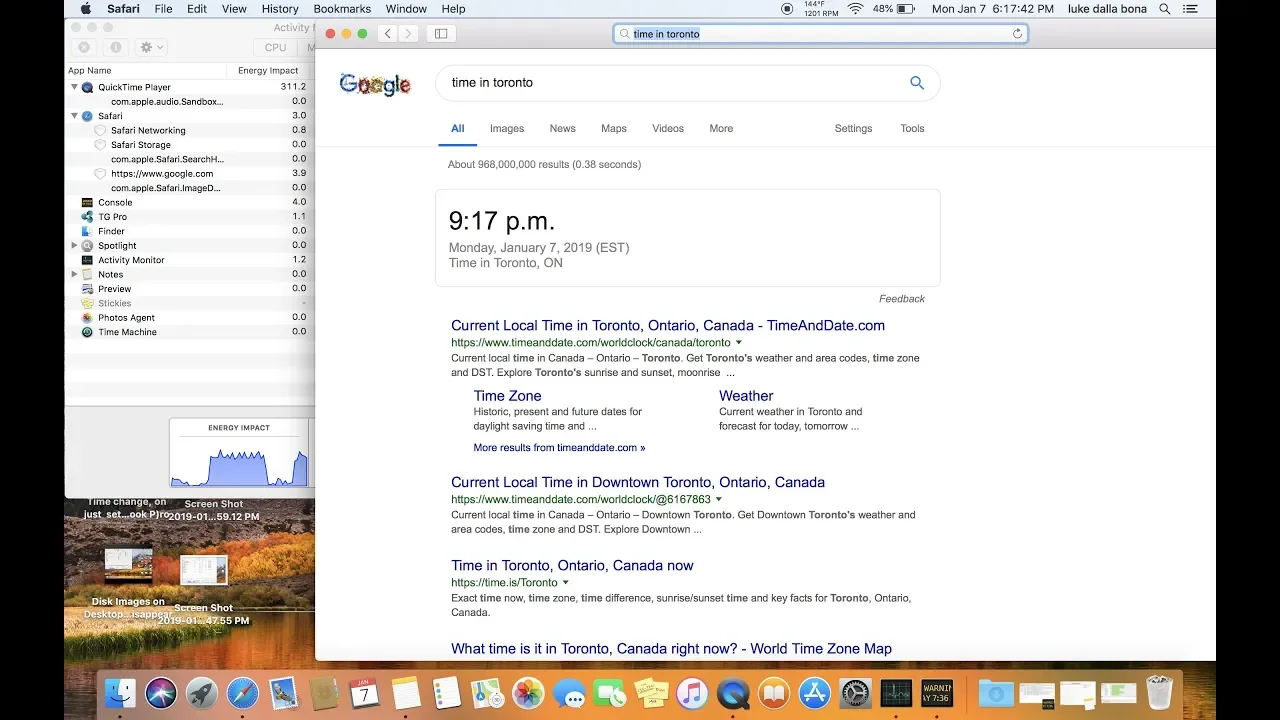Open Maps from the Dock

488,693
